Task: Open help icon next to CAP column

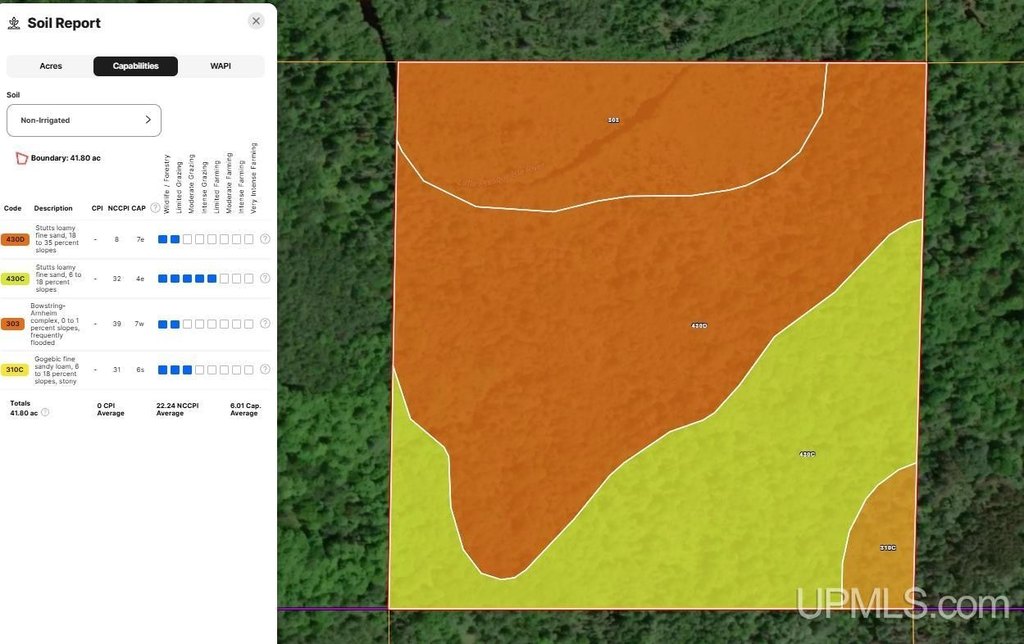Action: 155,209
